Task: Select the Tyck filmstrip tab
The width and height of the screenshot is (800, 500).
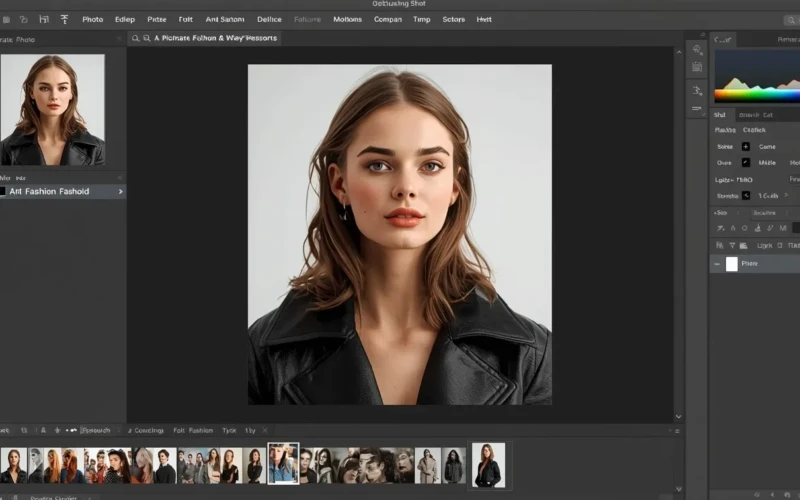Action: tap(229, 431)
